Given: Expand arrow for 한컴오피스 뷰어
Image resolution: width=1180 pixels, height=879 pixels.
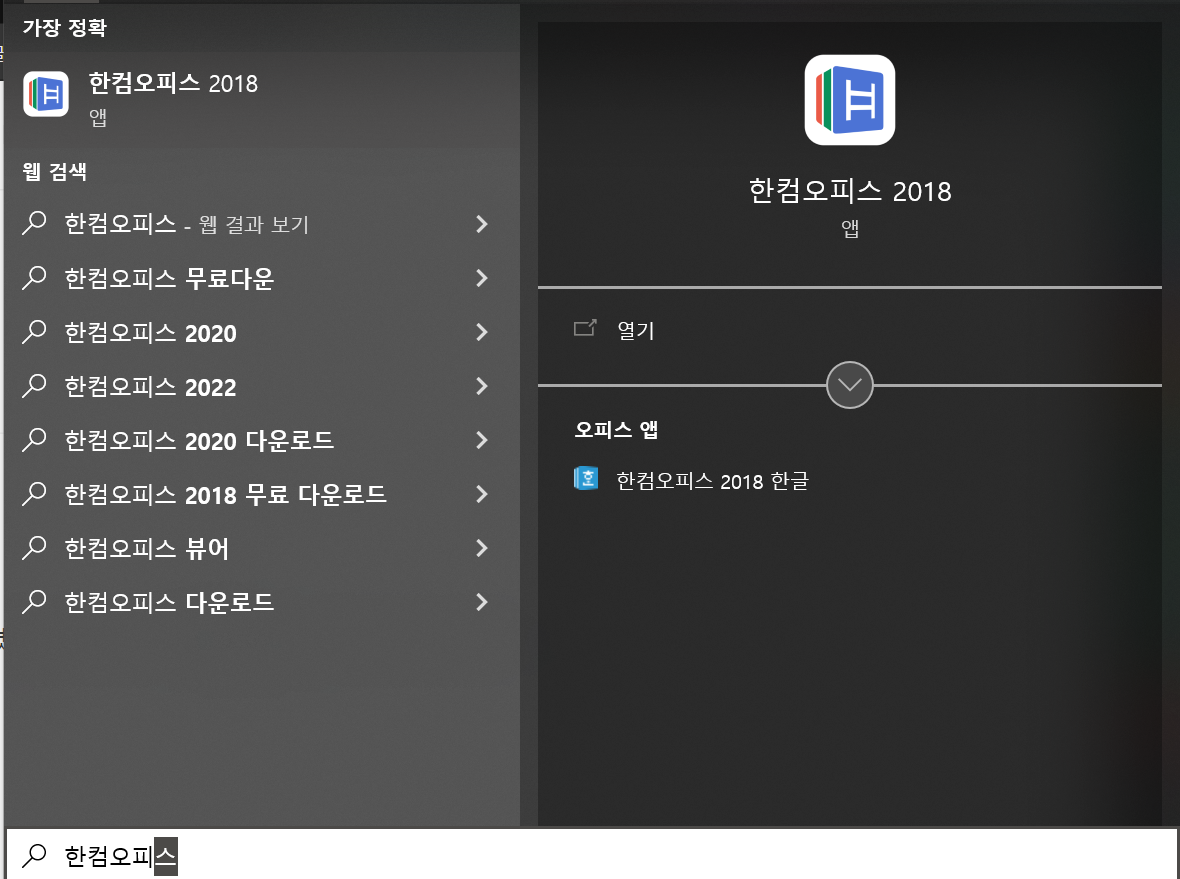Looking at the screenshot, I should (x=482, y=548).
